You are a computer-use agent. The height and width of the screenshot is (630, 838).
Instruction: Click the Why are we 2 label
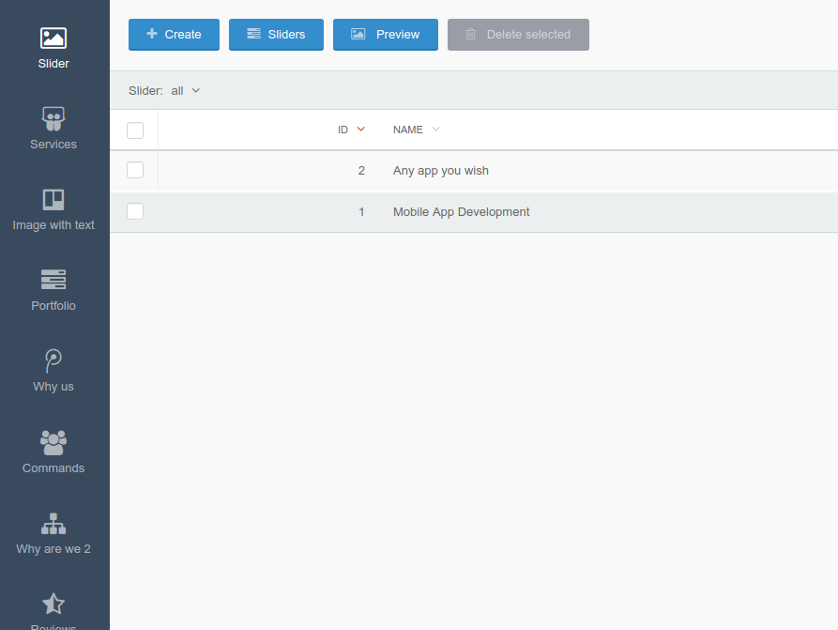(53, 549)
